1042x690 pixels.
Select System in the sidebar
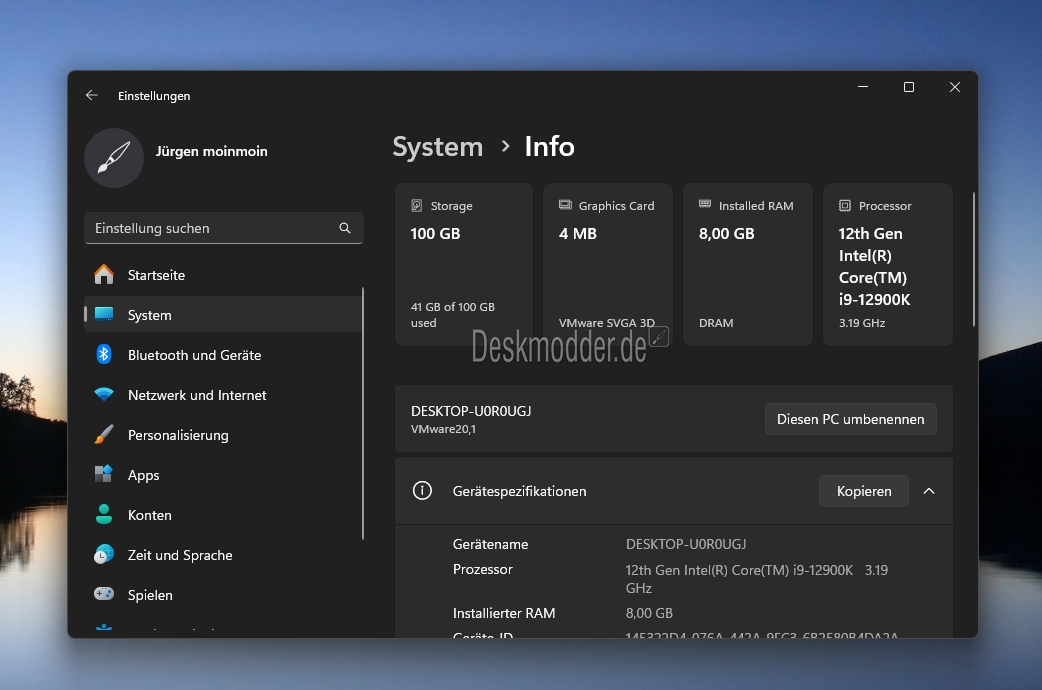(x=223, y=314)
